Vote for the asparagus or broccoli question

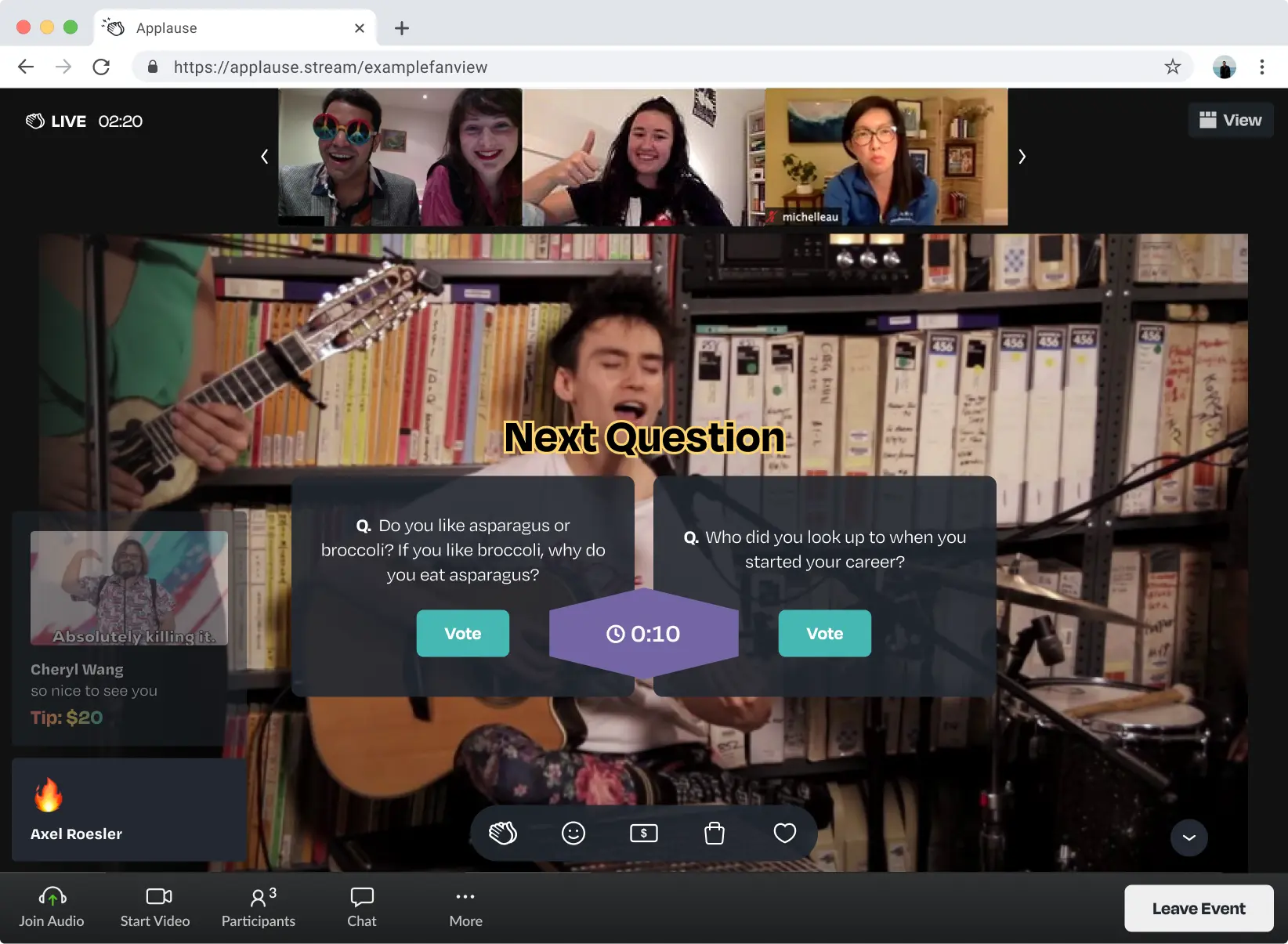pyautogui.click(x=462, y=633)
